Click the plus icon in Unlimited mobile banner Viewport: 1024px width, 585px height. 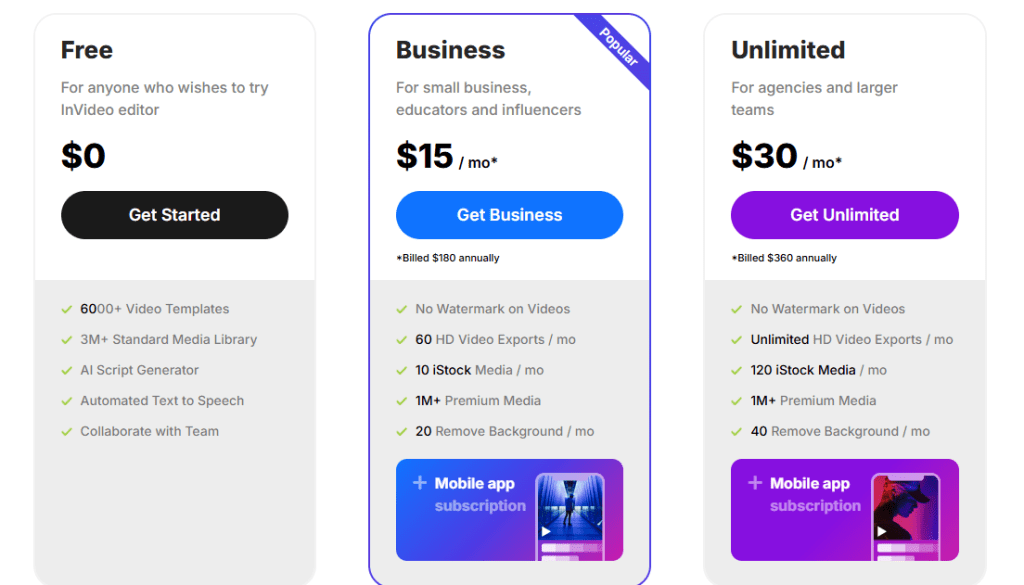pyautogui.click(x=755, y=483)
